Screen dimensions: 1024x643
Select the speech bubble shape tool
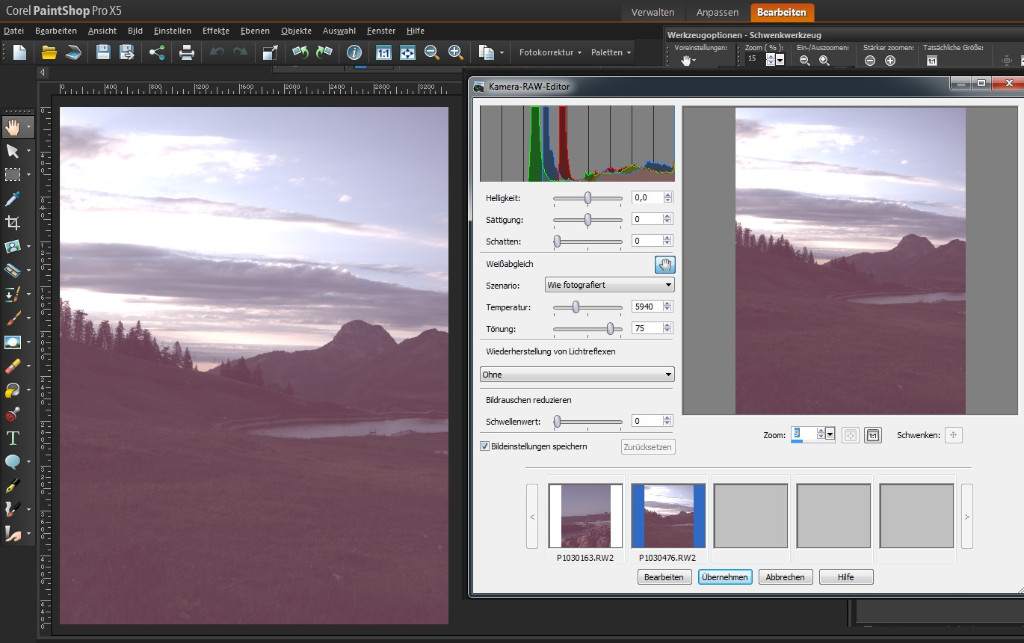pyautogui.click(x=12, y=462)
